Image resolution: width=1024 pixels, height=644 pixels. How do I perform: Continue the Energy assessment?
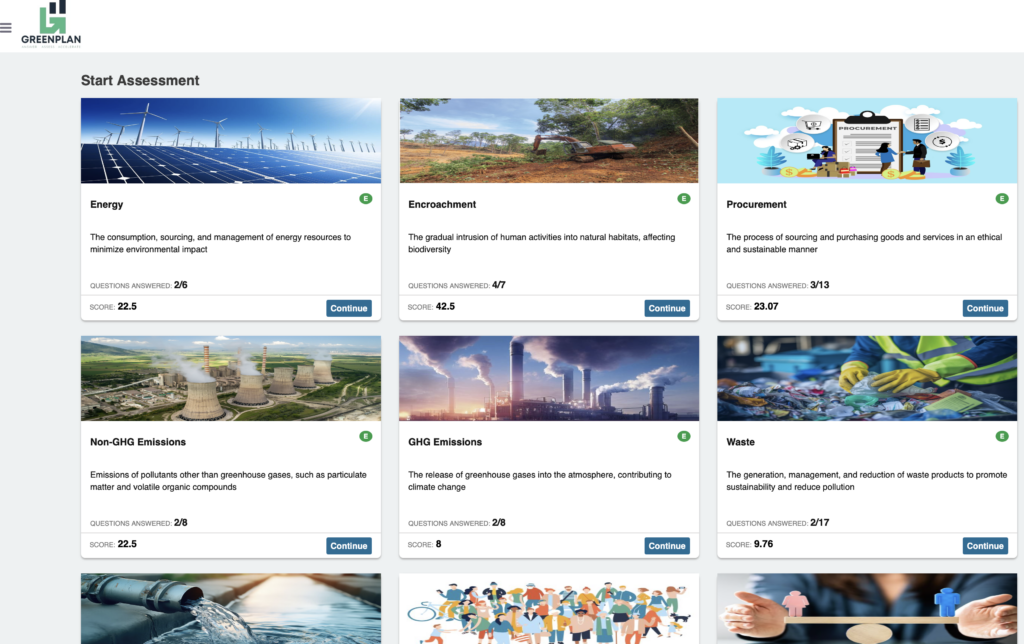(349, 308)
